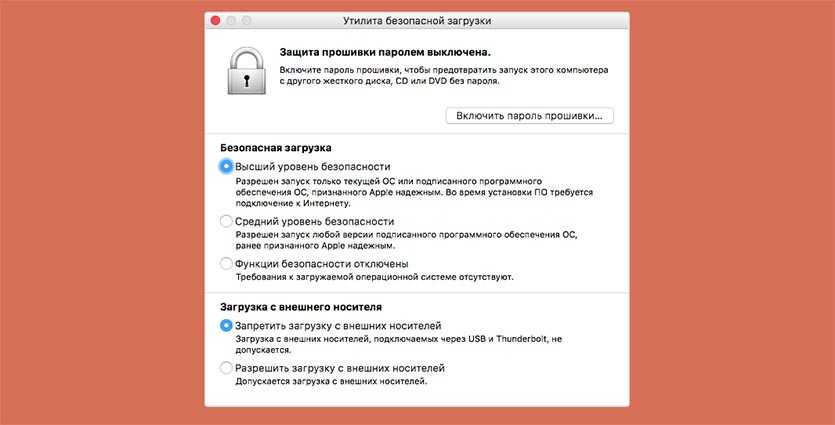
Task: Click the "Защита прошивки паролем выключена." heading
Action: click(386, 50)
